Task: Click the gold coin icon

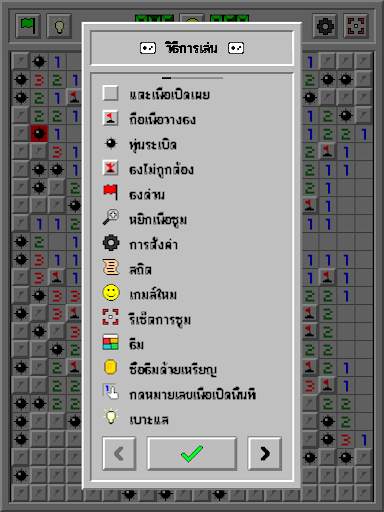Action: (x=110, y=367)
